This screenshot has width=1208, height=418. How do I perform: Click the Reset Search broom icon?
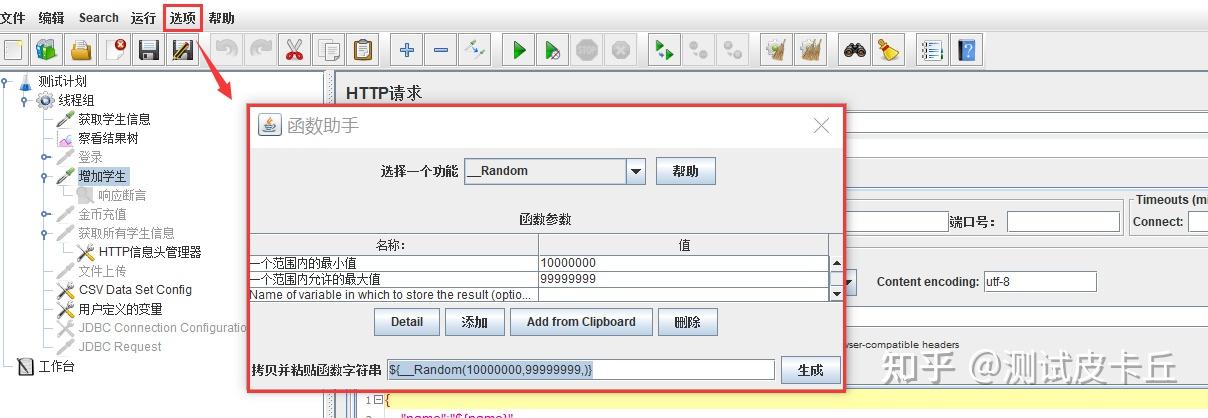(889, 49)
